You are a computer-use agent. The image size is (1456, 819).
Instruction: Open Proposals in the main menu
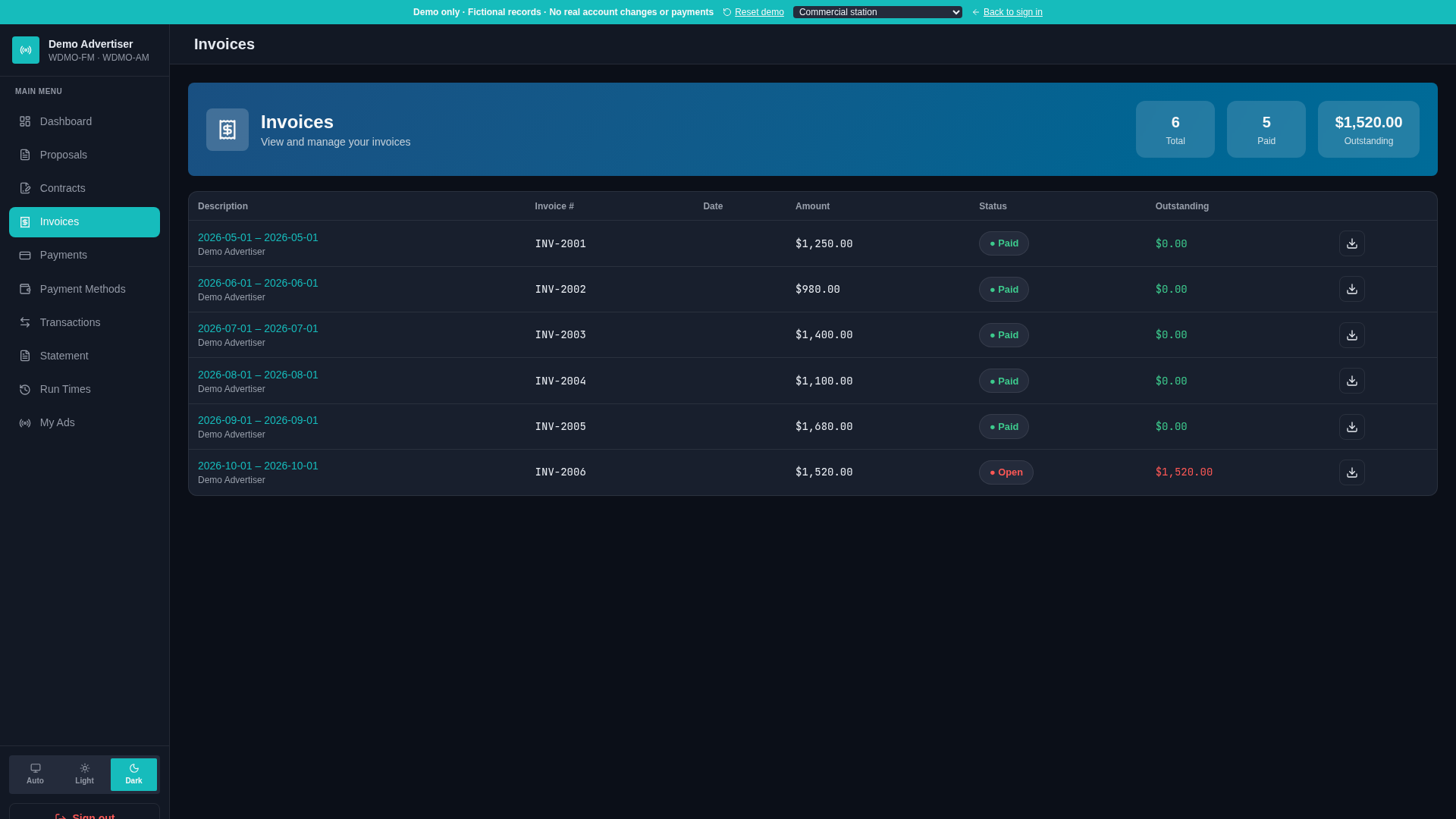84,155
